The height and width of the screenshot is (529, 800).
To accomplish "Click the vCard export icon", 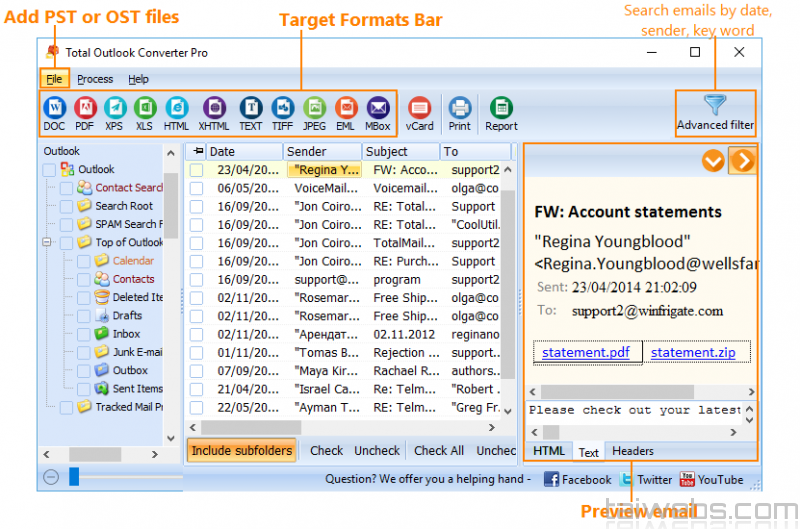I will (420, 108).
